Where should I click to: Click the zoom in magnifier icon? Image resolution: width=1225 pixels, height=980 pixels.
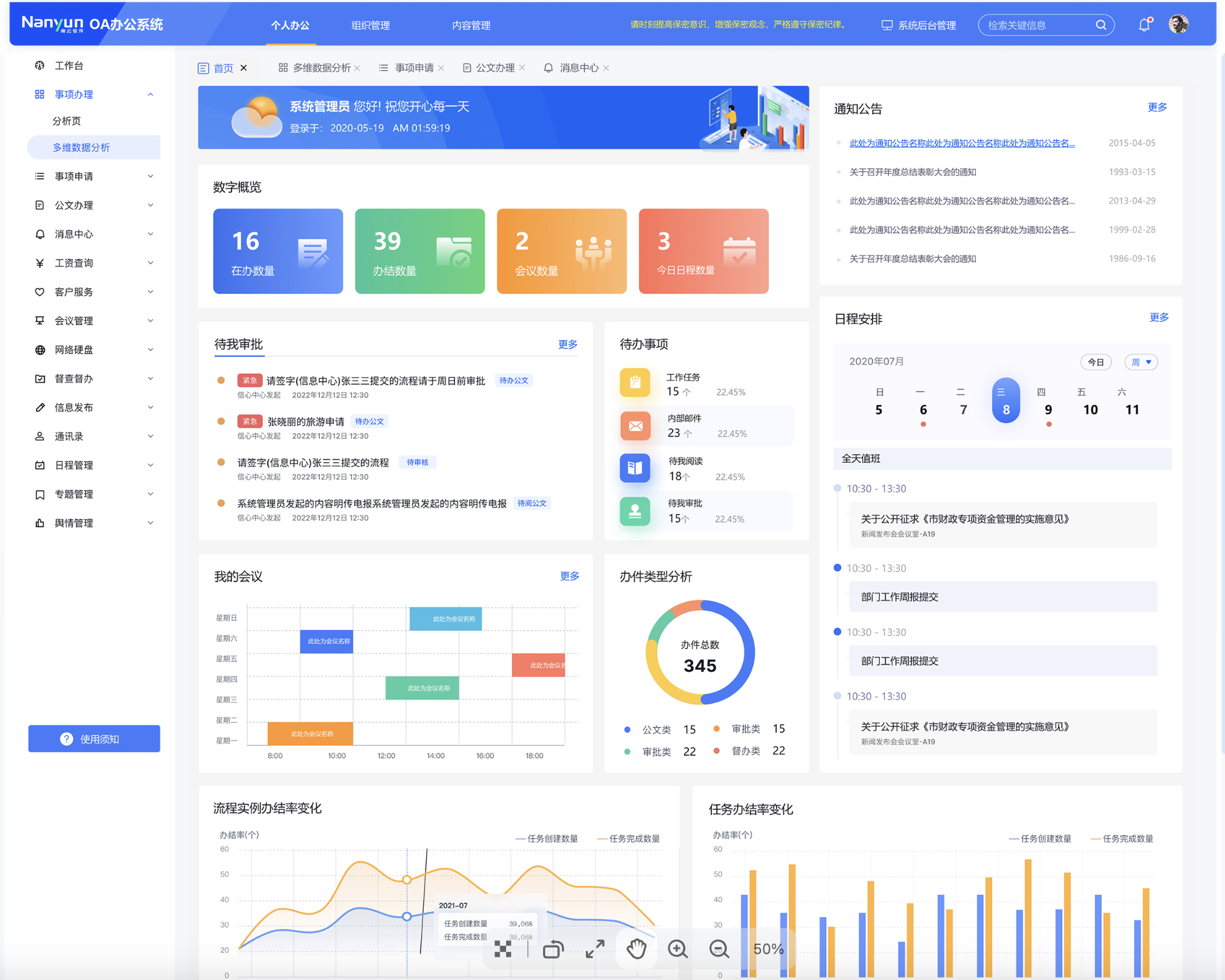pyautogui.click(x=677, y=949)
